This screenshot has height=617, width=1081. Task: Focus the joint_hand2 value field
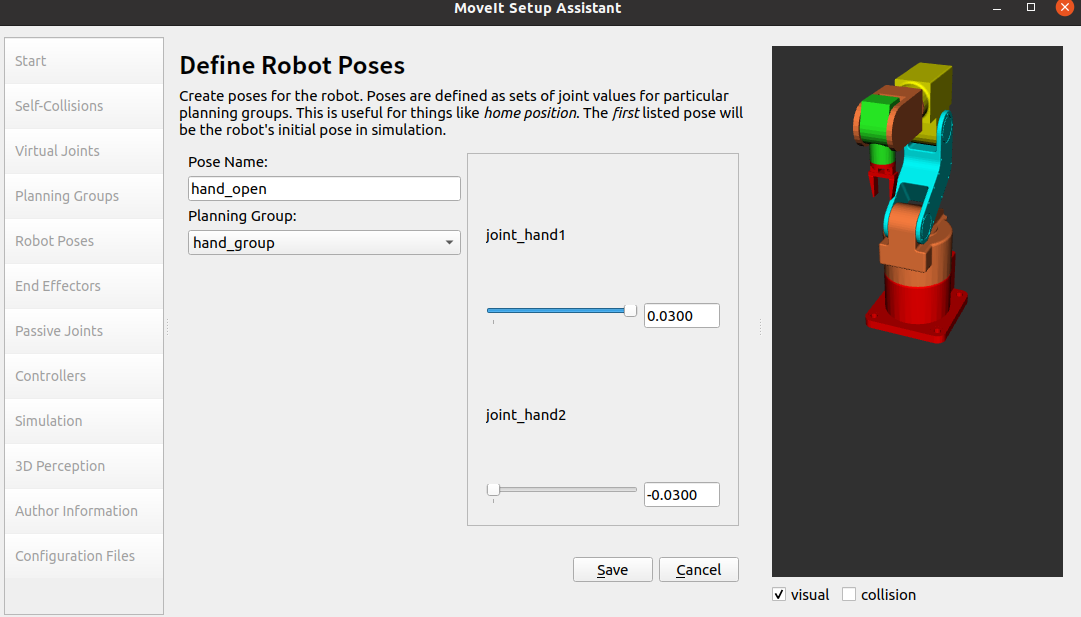[x=681, y=494]
